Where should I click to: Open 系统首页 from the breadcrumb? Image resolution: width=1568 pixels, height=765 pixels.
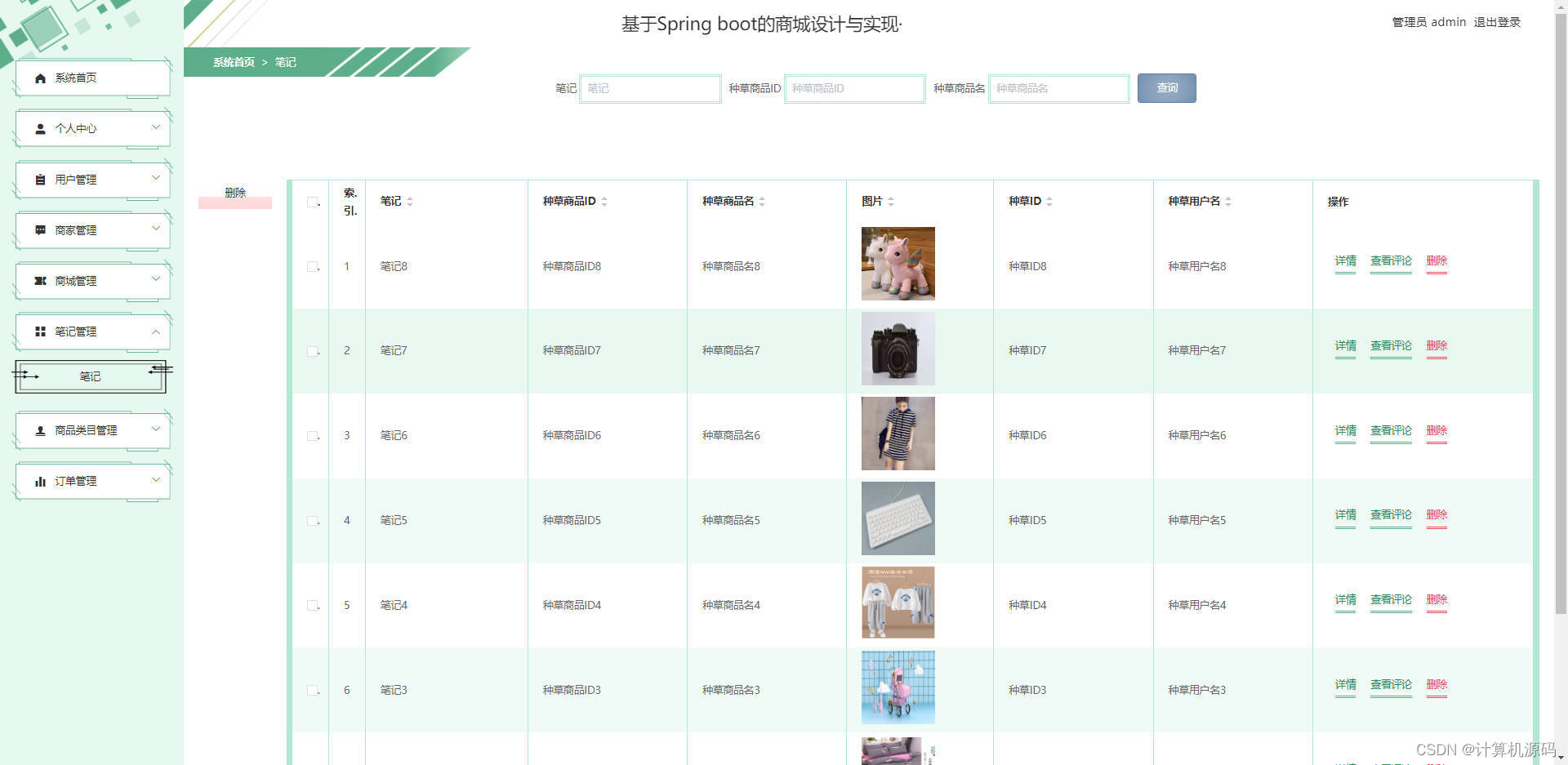[232, 62]
